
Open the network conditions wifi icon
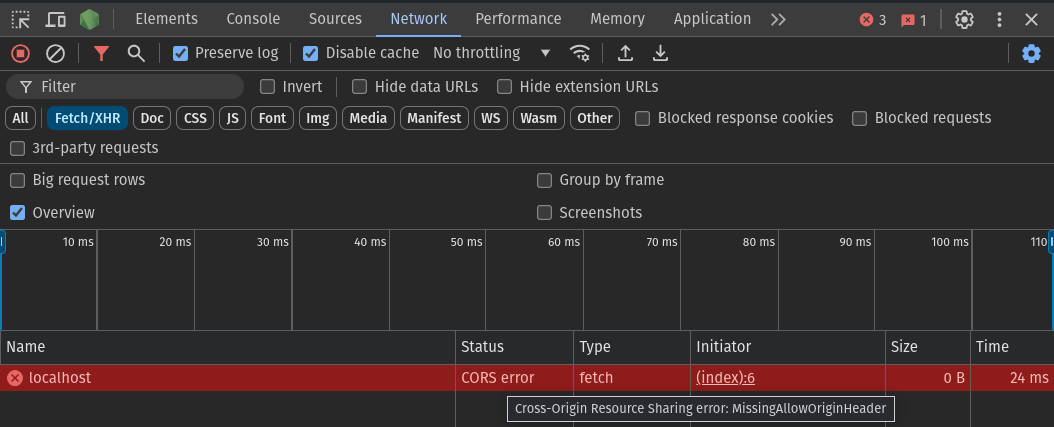(579, 53)
